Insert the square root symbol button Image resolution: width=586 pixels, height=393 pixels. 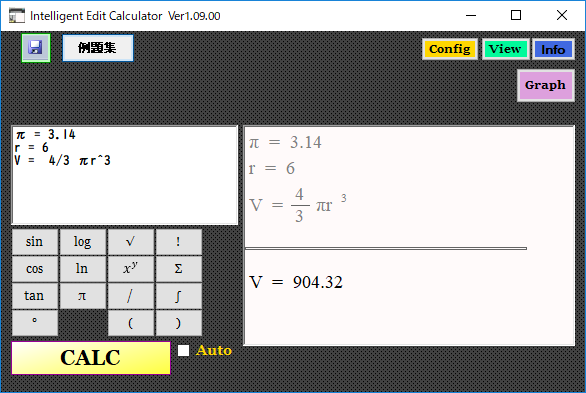tap(130, 242)
